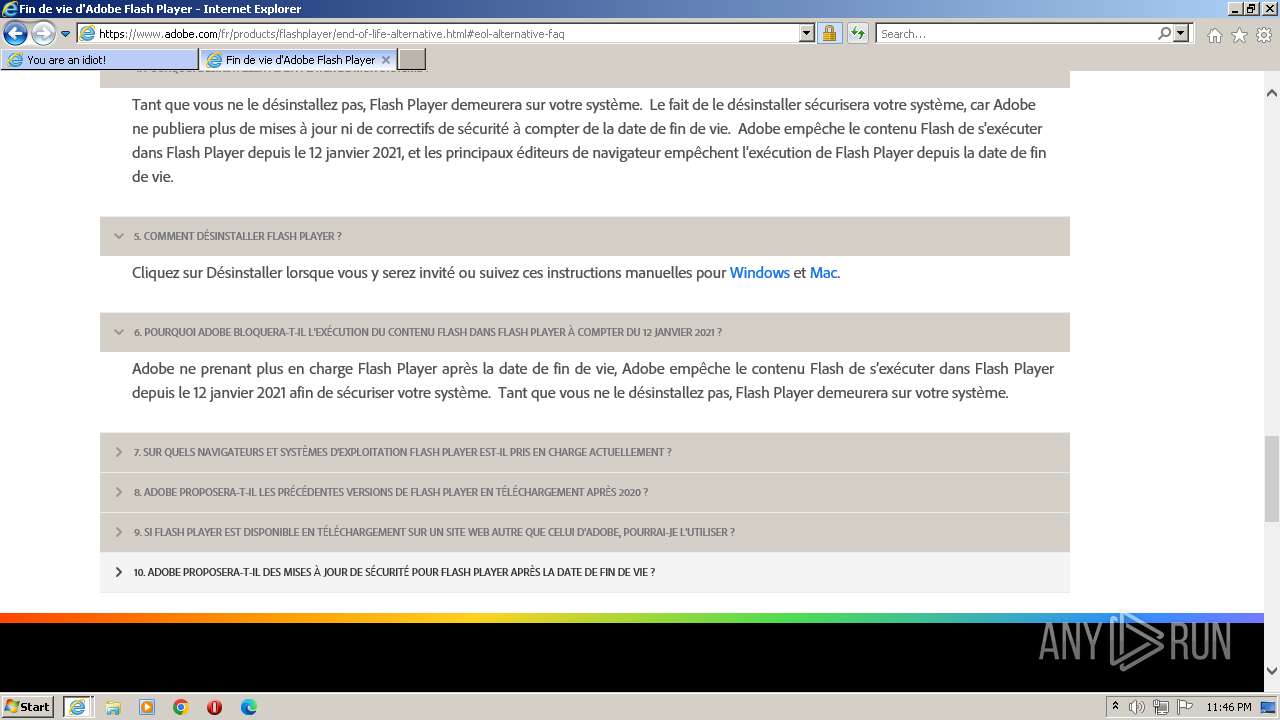Refresh the page with the refresh icon
The image size is (1280, 720).
[857, 33]
